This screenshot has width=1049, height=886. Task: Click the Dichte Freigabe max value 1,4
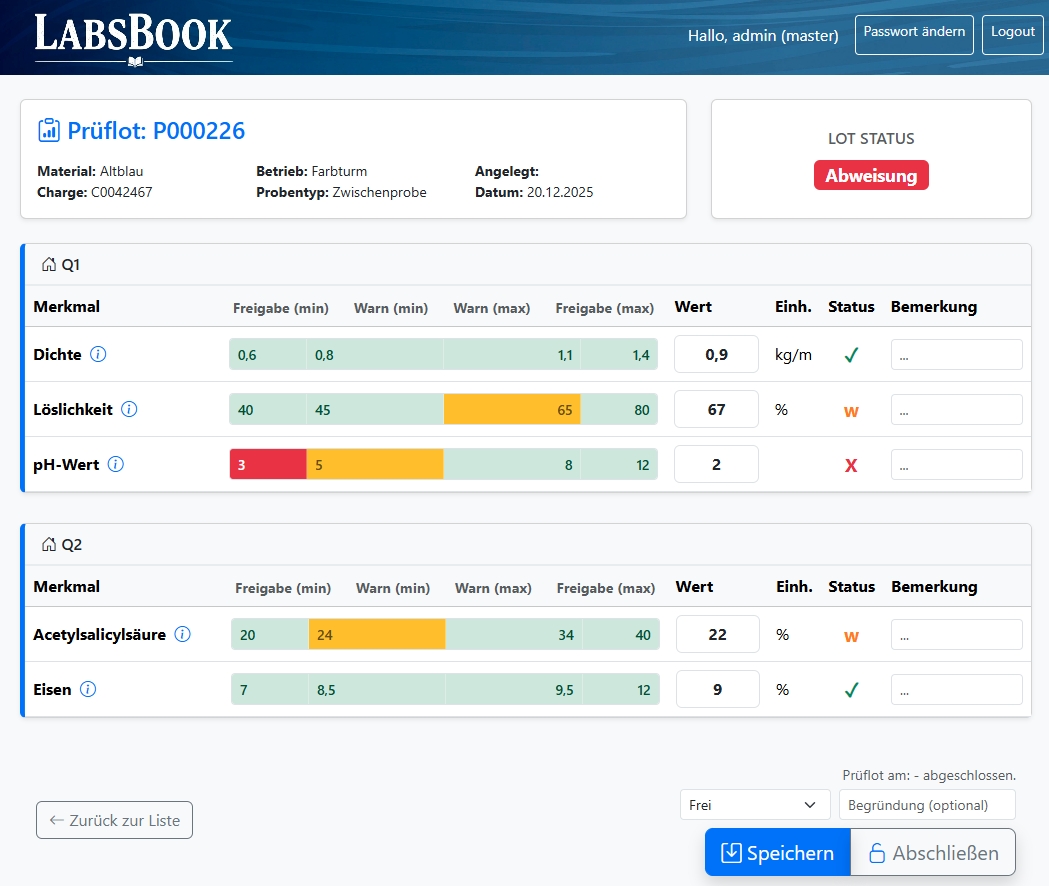pos(641,355)
